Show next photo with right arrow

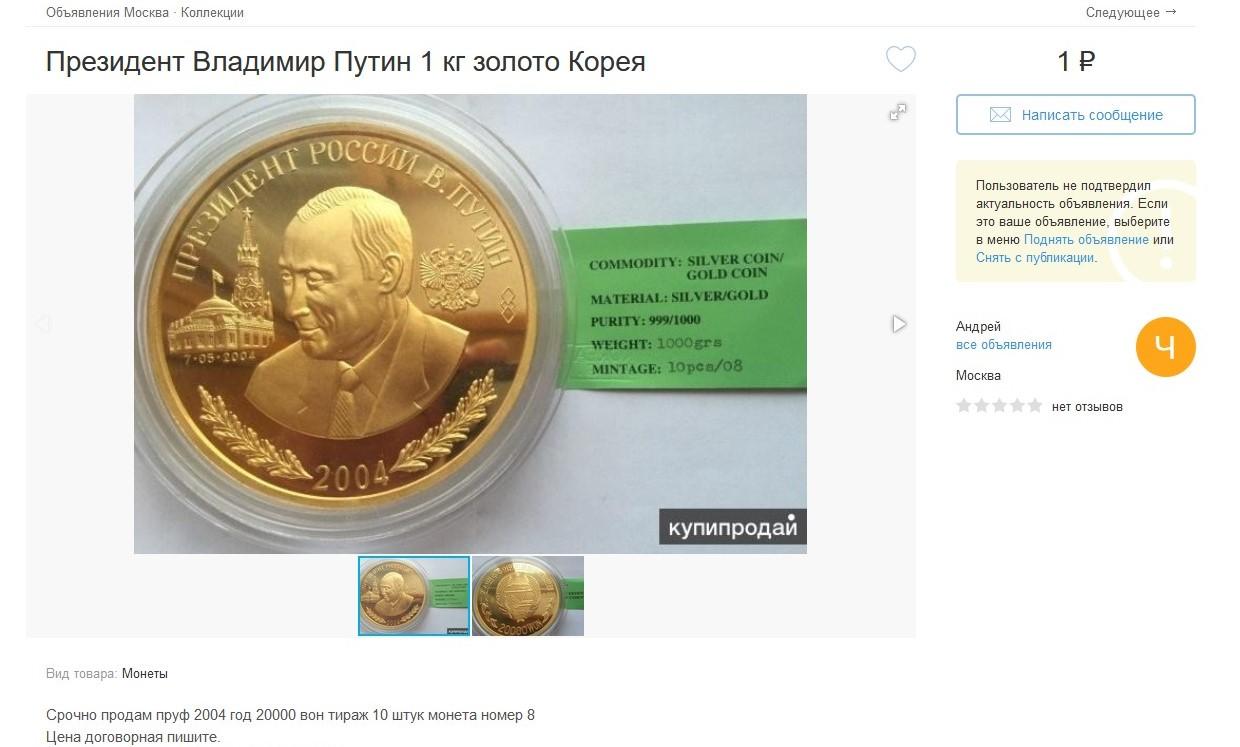coord(899,324)
